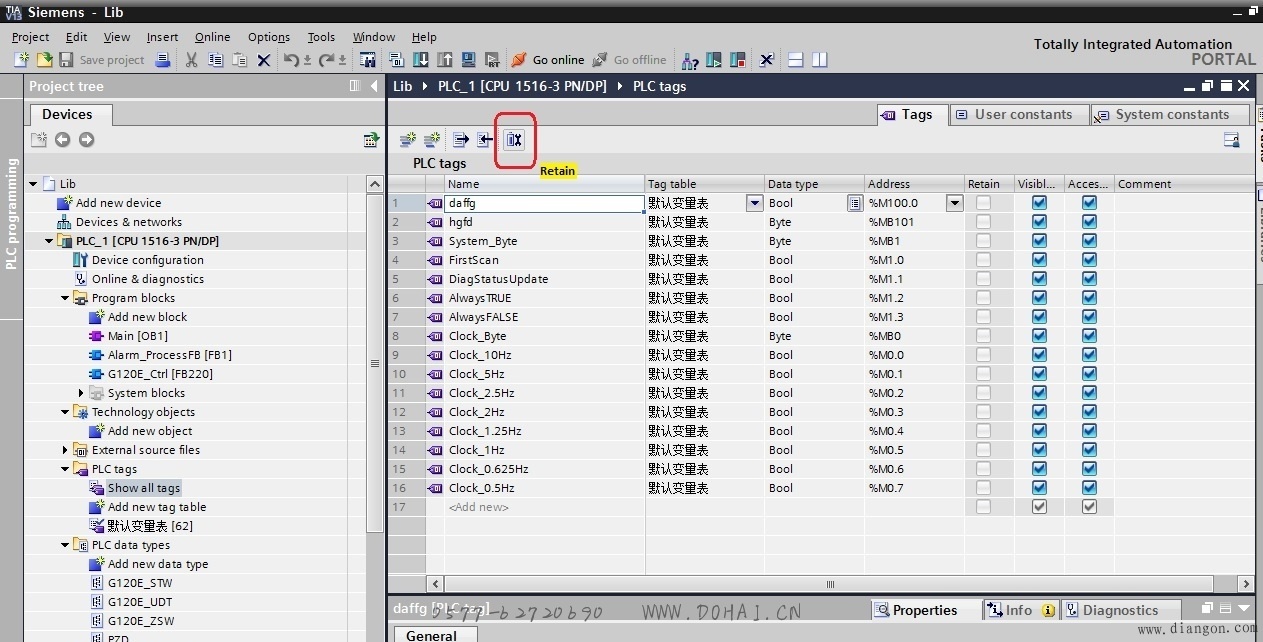Image resolution: width=1263 pixels, height=642 pixels.
Task: Expand System blocks folder
Action: pyautogui.click(x=81, y=393)
